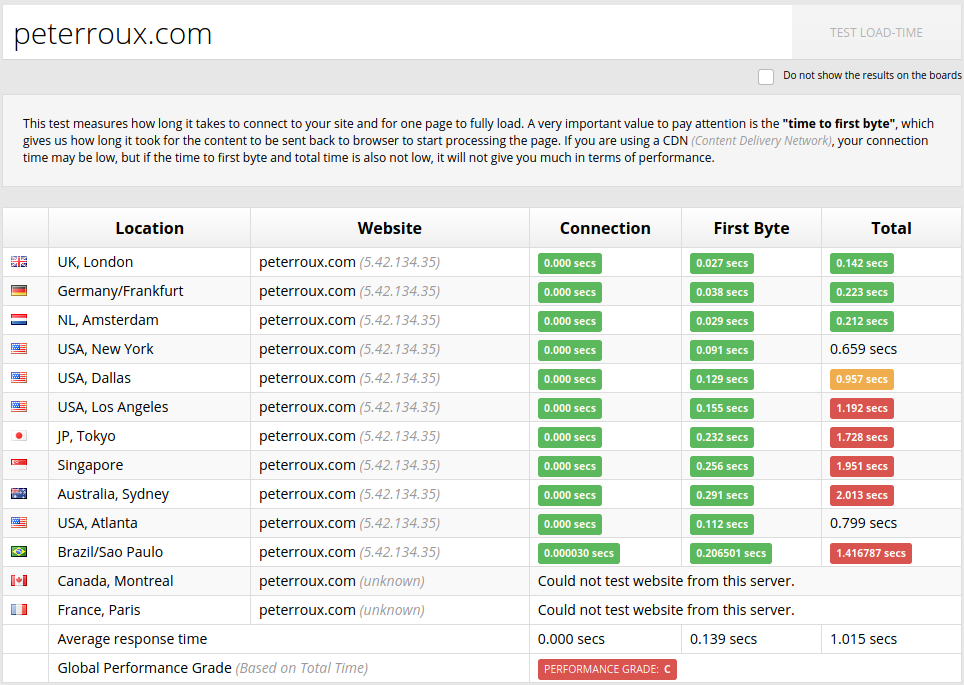Click the Brazil flag icon for Sao Paulo
964x685 pixels.
tap(19, 551)
